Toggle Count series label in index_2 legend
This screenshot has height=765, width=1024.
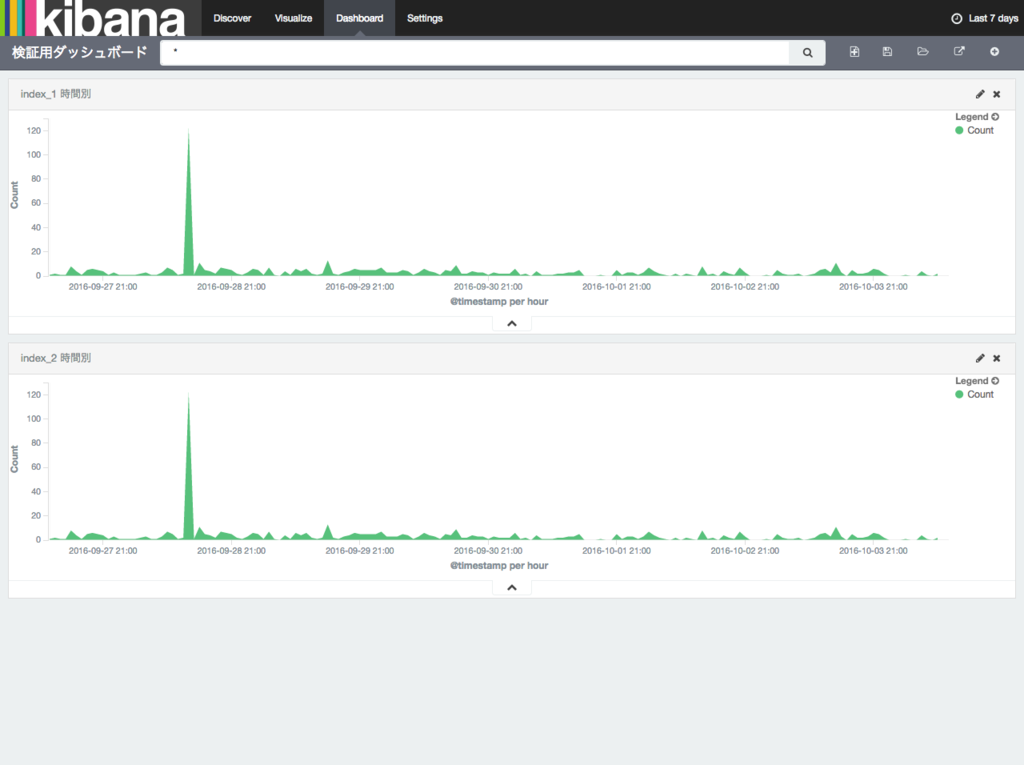pos(980,394)
